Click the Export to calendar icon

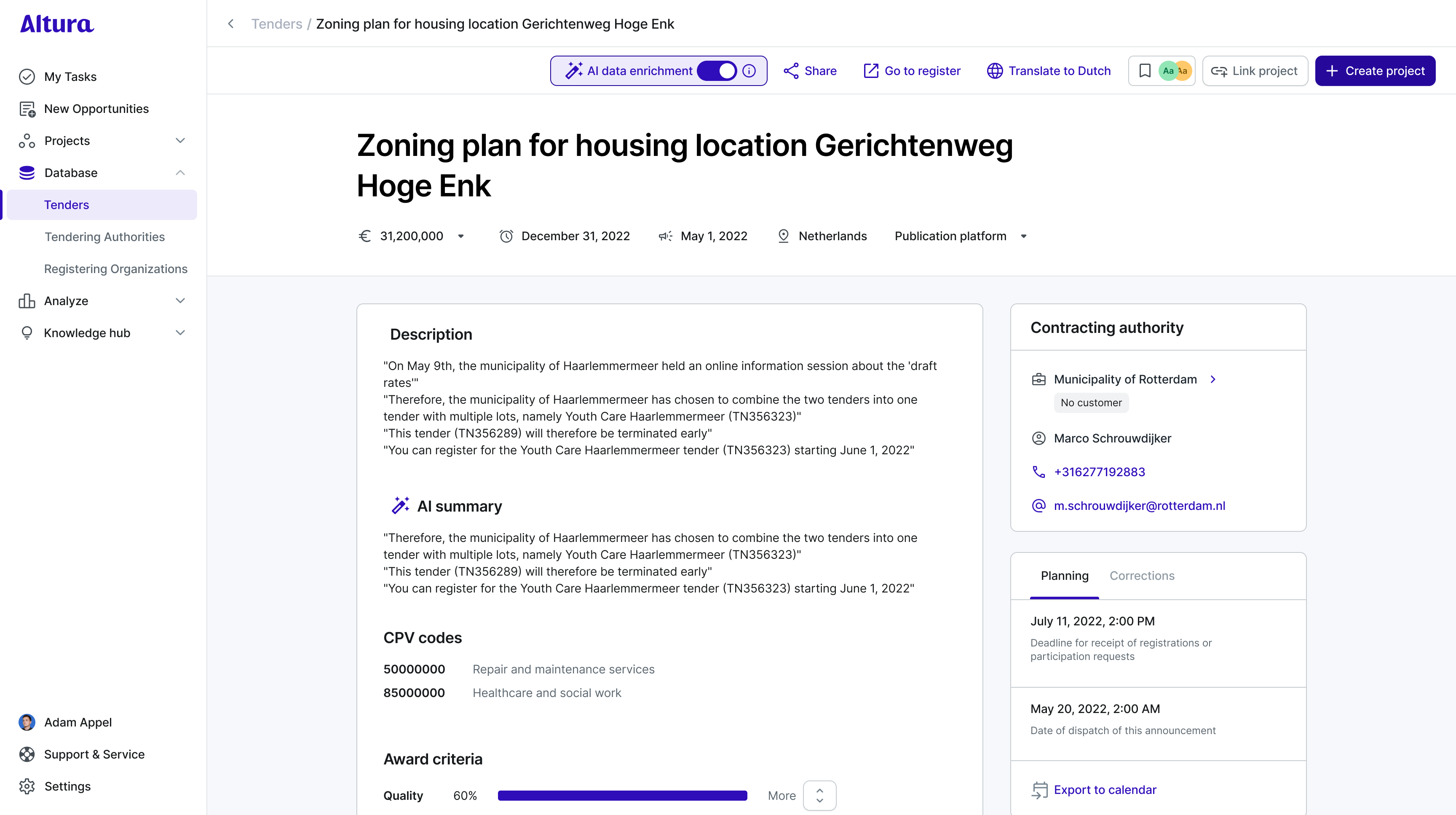pos(1039,790)
